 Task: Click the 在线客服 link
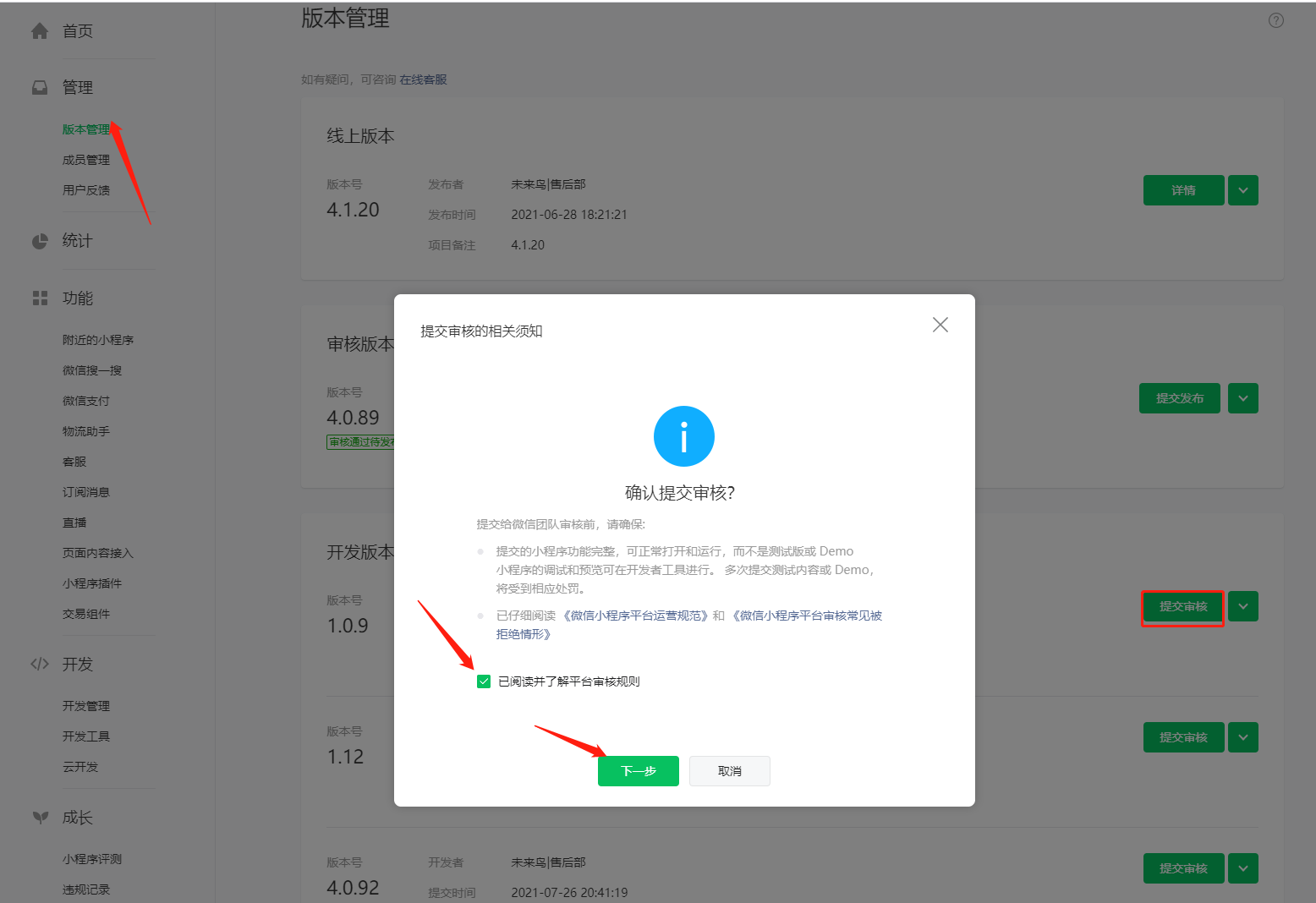[x=423, y=79]
